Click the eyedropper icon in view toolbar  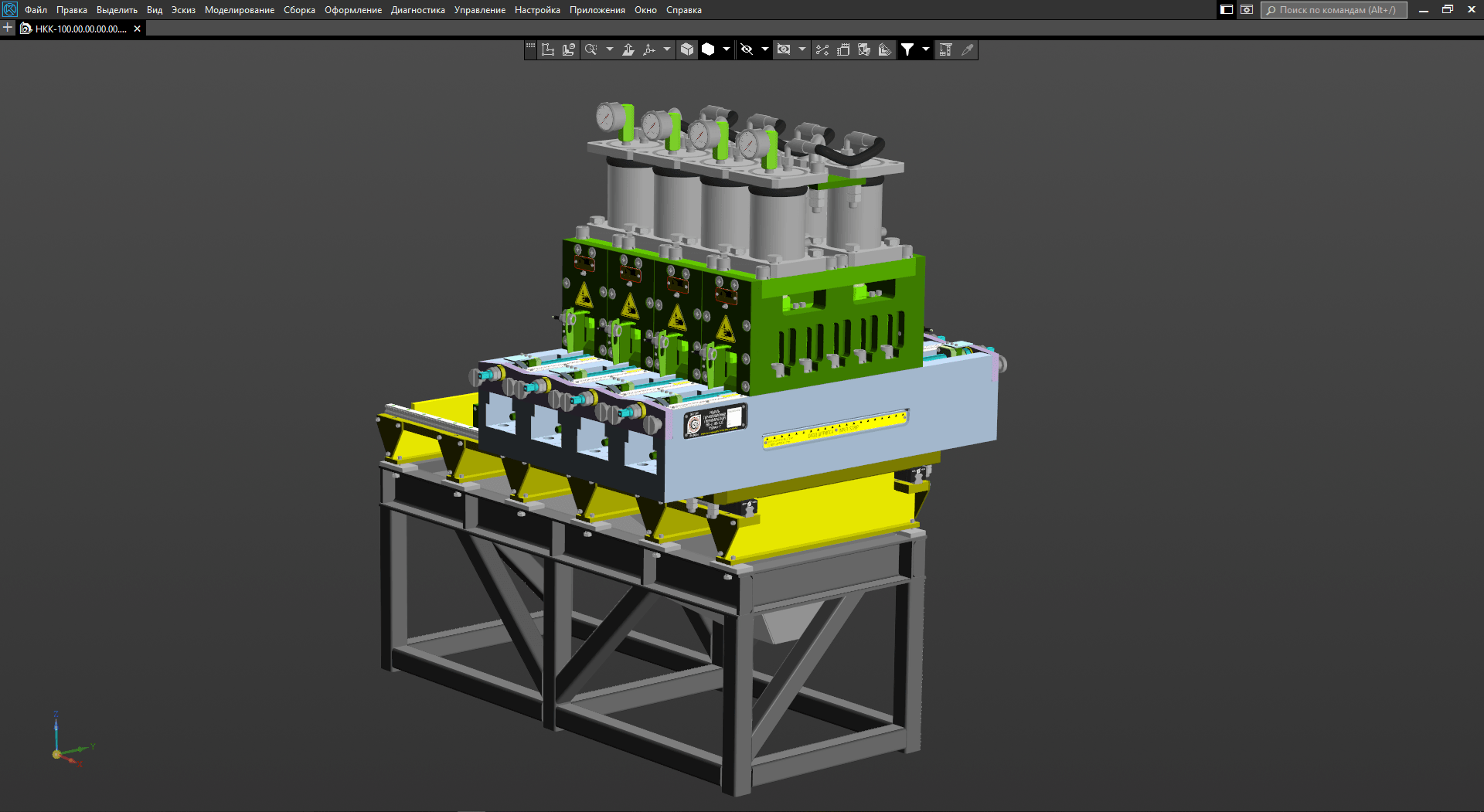click(x=967, y=49)
